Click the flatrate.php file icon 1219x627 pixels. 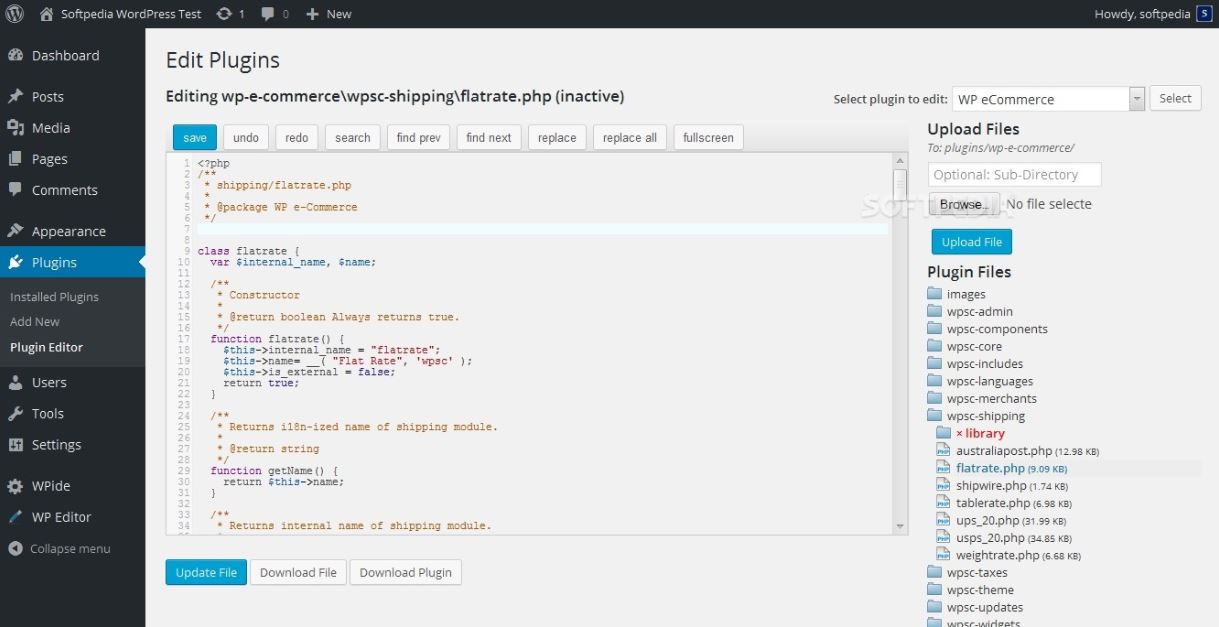tap(943, 468)
